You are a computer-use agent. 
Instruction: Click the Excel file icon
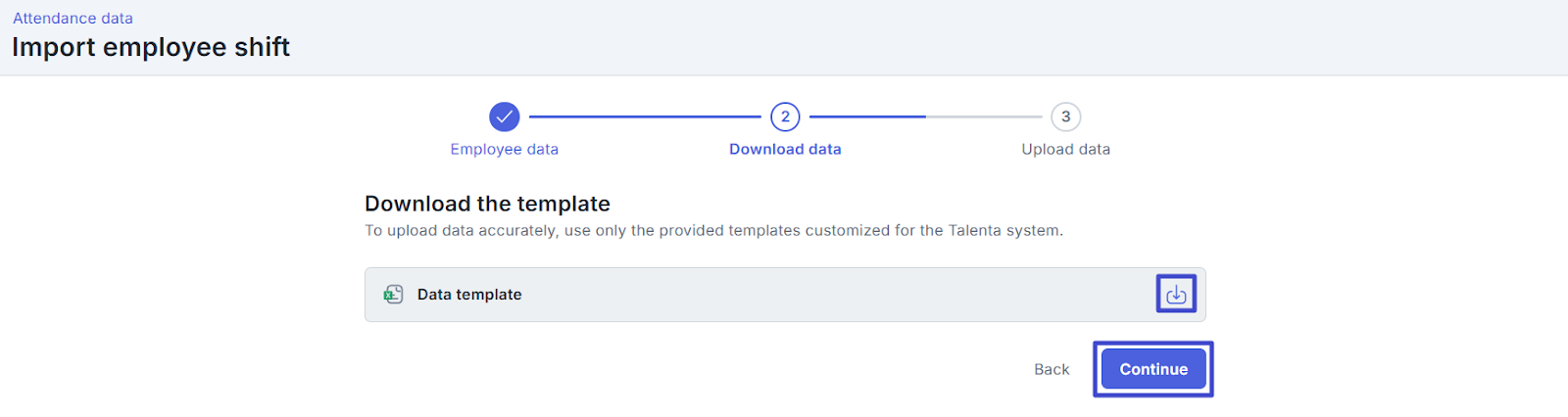[x=393, y=295]
